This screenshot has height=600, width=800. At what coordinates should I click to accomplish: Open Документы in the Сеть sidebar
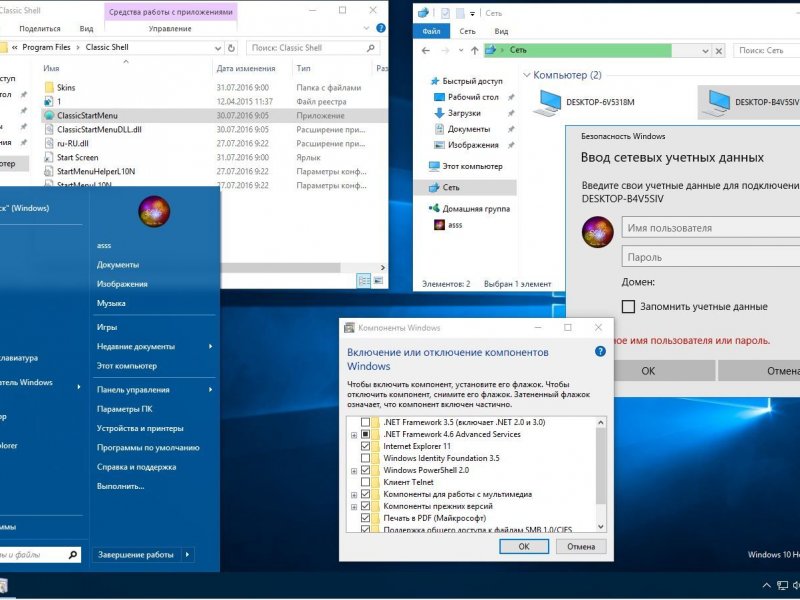point(462,129)
